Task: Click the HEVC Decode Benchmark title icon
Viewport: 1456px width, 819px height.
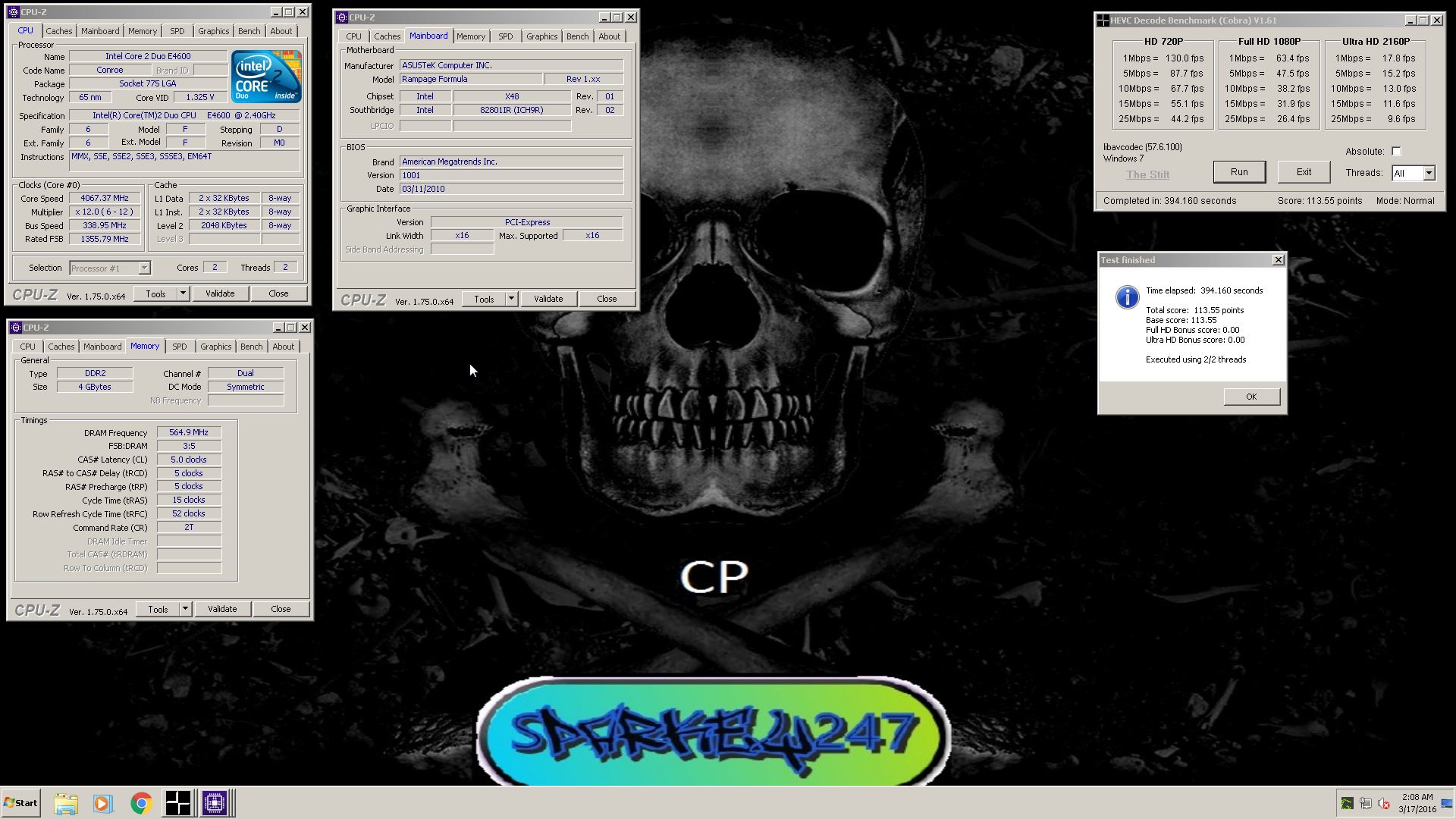Action: tap(1103, 20)
